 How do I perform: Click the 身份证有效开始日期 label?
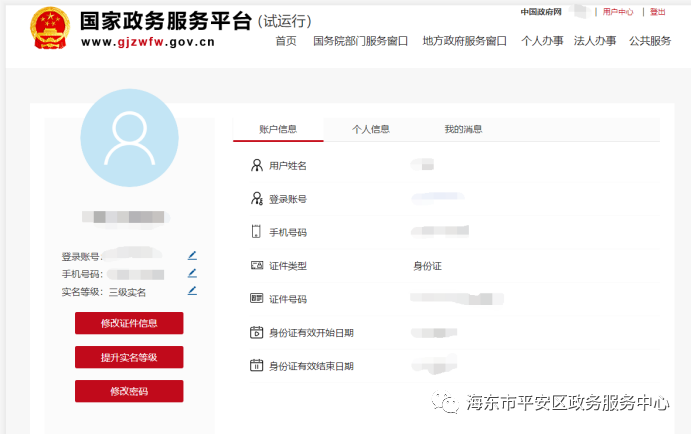click(311, 332)
